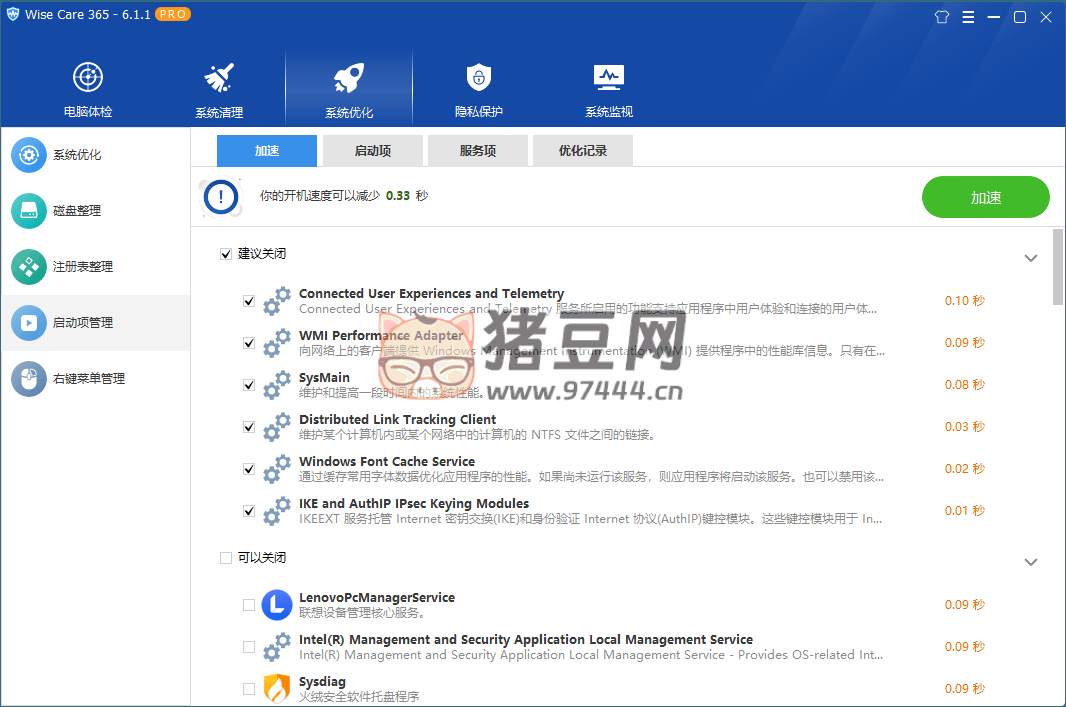Enable the Sysdiag checkbox
1066x707 pixels.
coord(249,689)
